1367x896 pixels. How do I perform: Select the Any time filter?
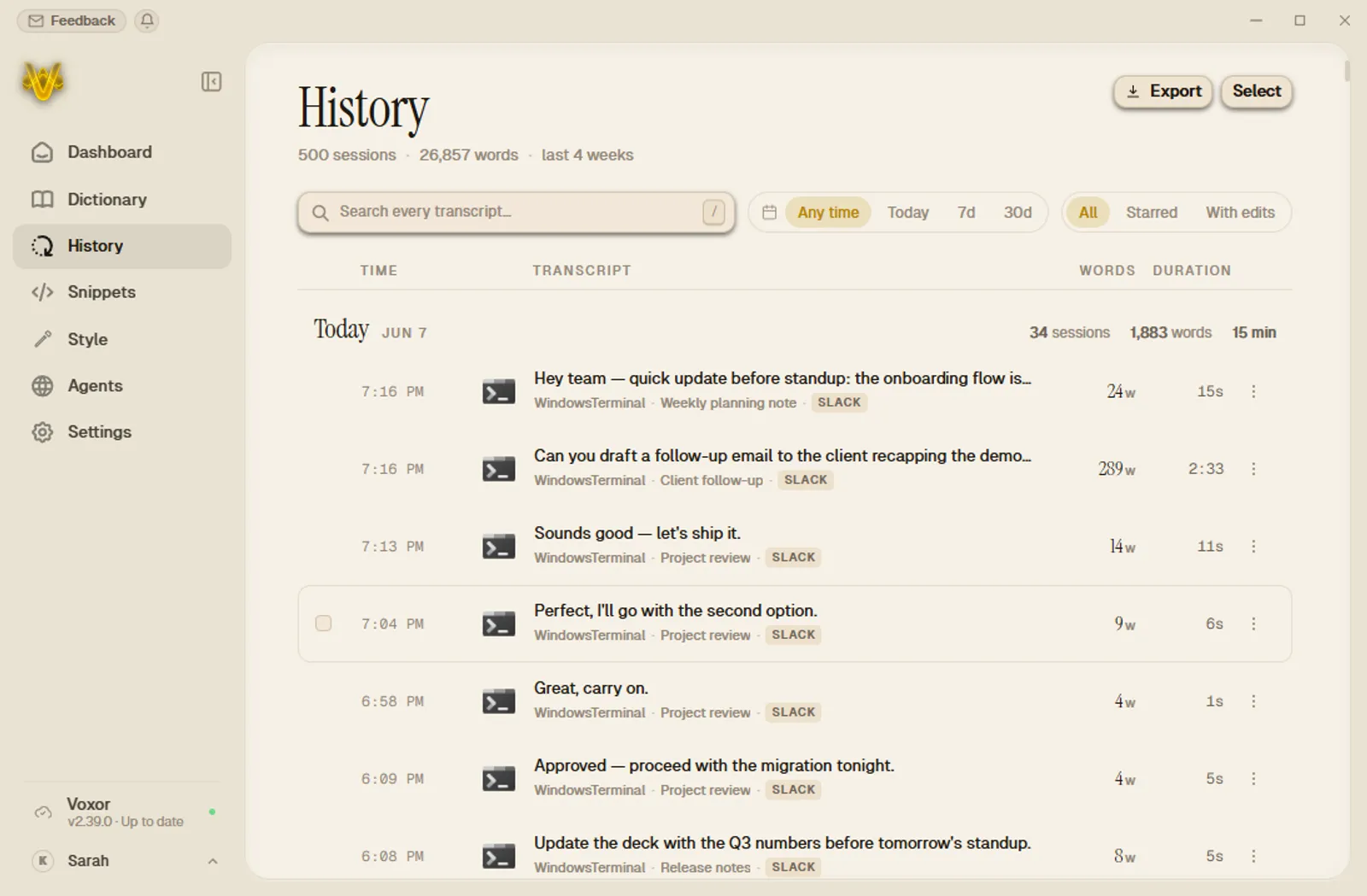pyautogui.click(x=828, y=213)
